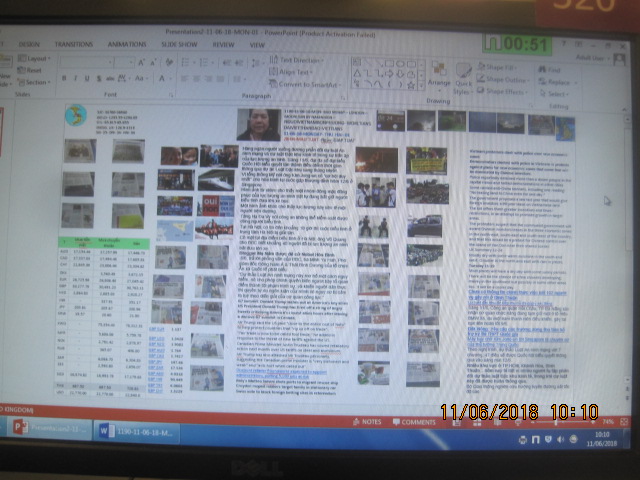
Task: Open the columns options icon
Action: click(238, 79)
